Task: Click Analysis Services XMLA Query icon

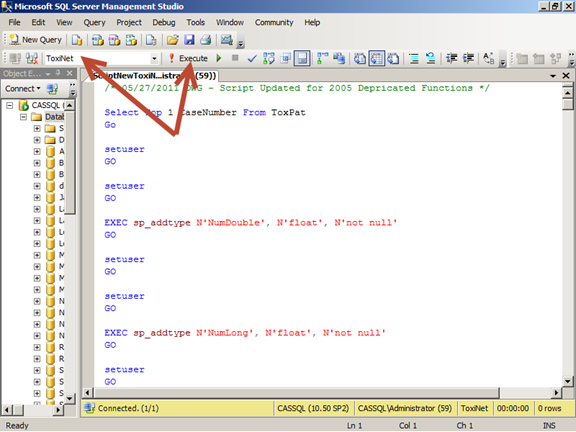Action: coord(131,40)
